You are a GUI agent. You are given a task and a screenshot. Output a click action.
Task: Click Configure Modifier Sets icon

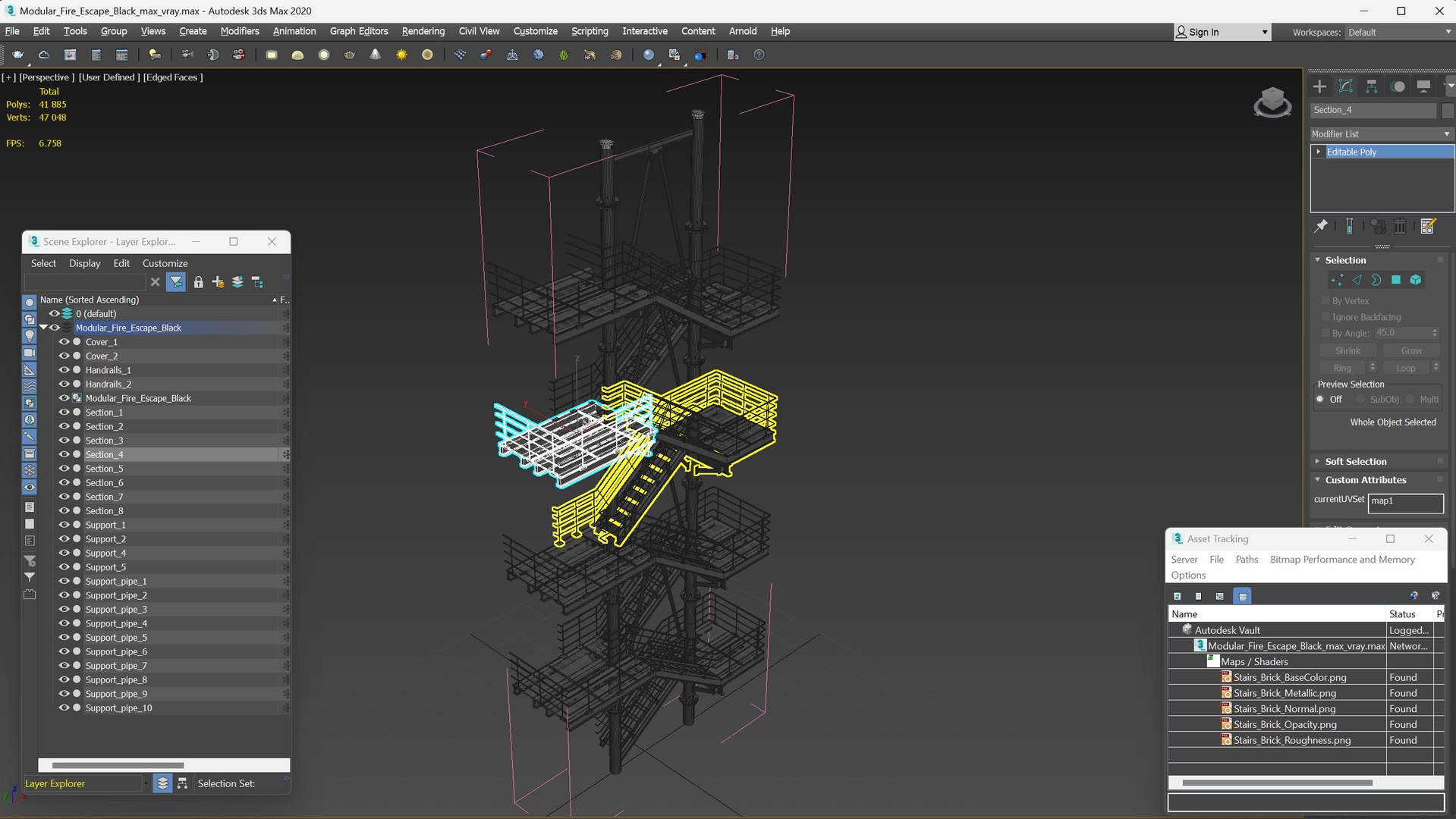tap(1428, 226)
